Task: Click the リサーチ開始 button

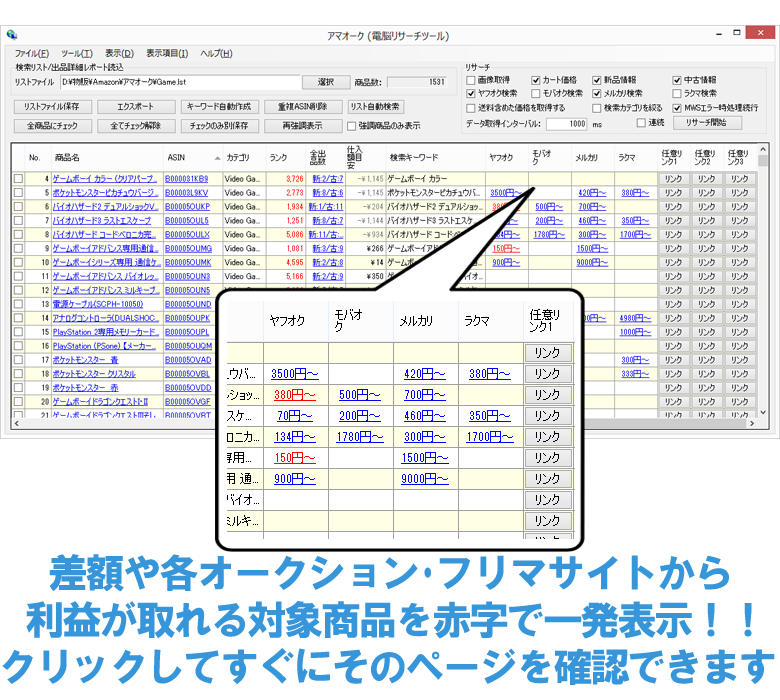Action: point(707,123)
